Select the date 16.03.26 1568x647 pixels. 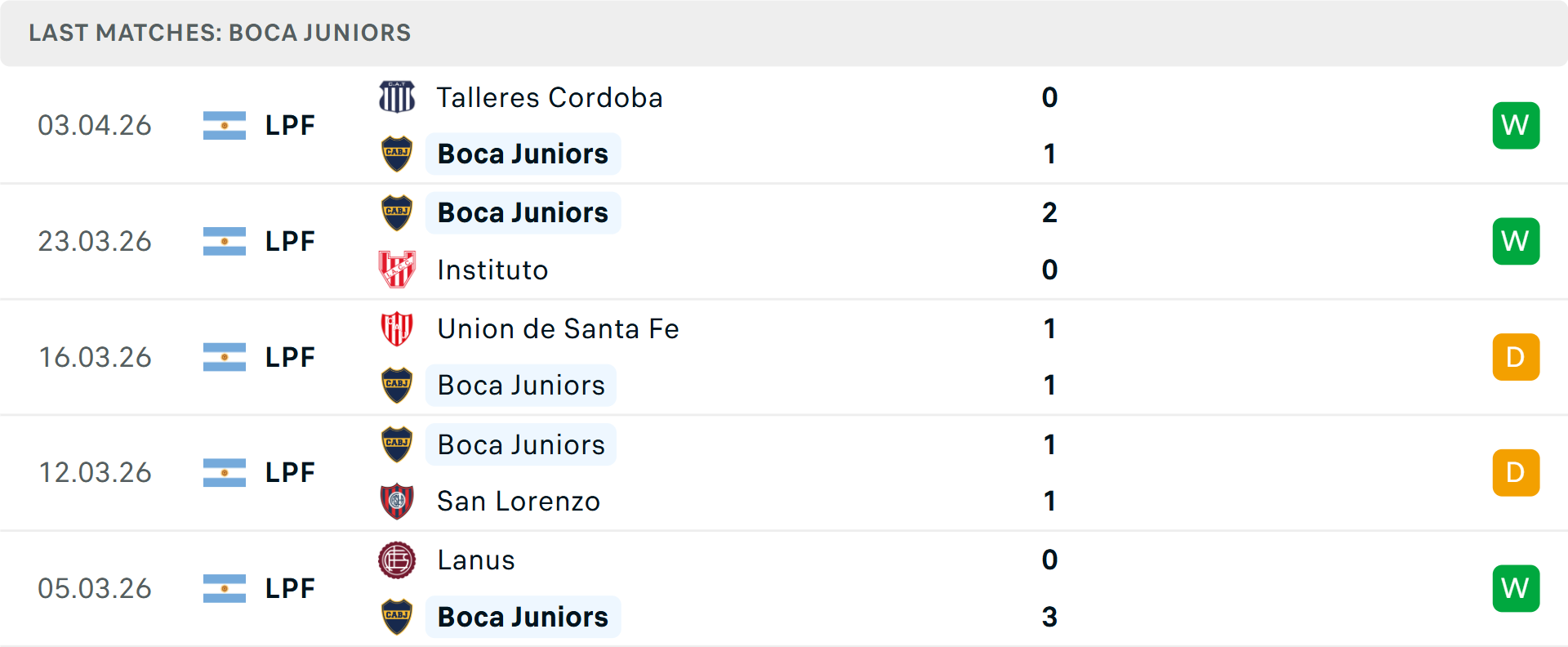tap(95, 356)
